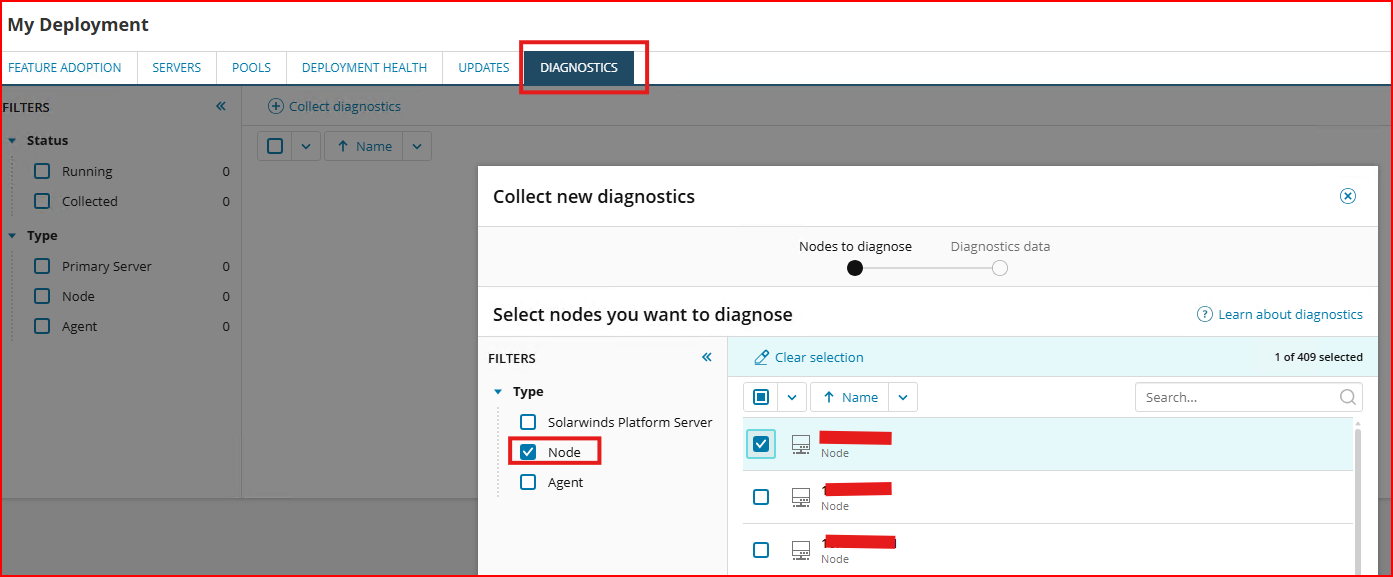Open the Servers tab

click(177, 68)
